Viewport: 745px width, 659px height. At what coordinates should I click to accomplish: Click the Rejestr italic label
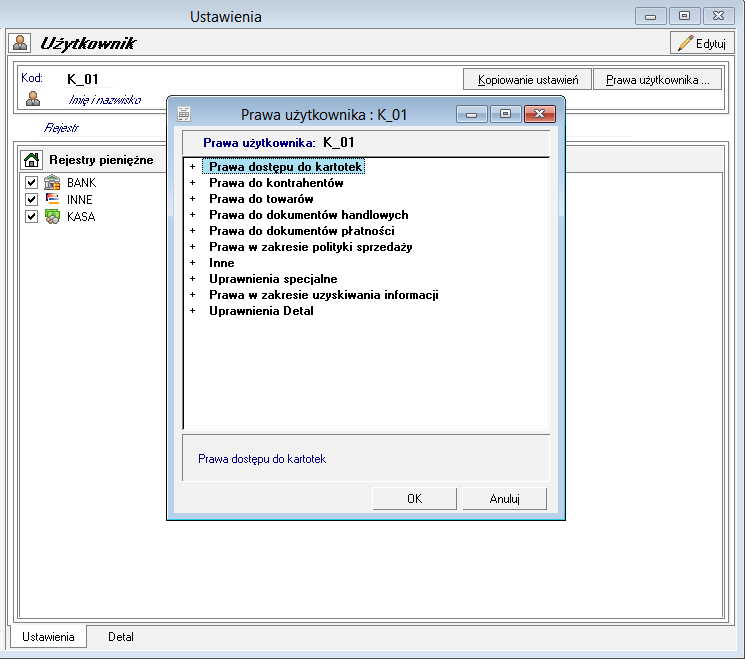pos(61,127)
